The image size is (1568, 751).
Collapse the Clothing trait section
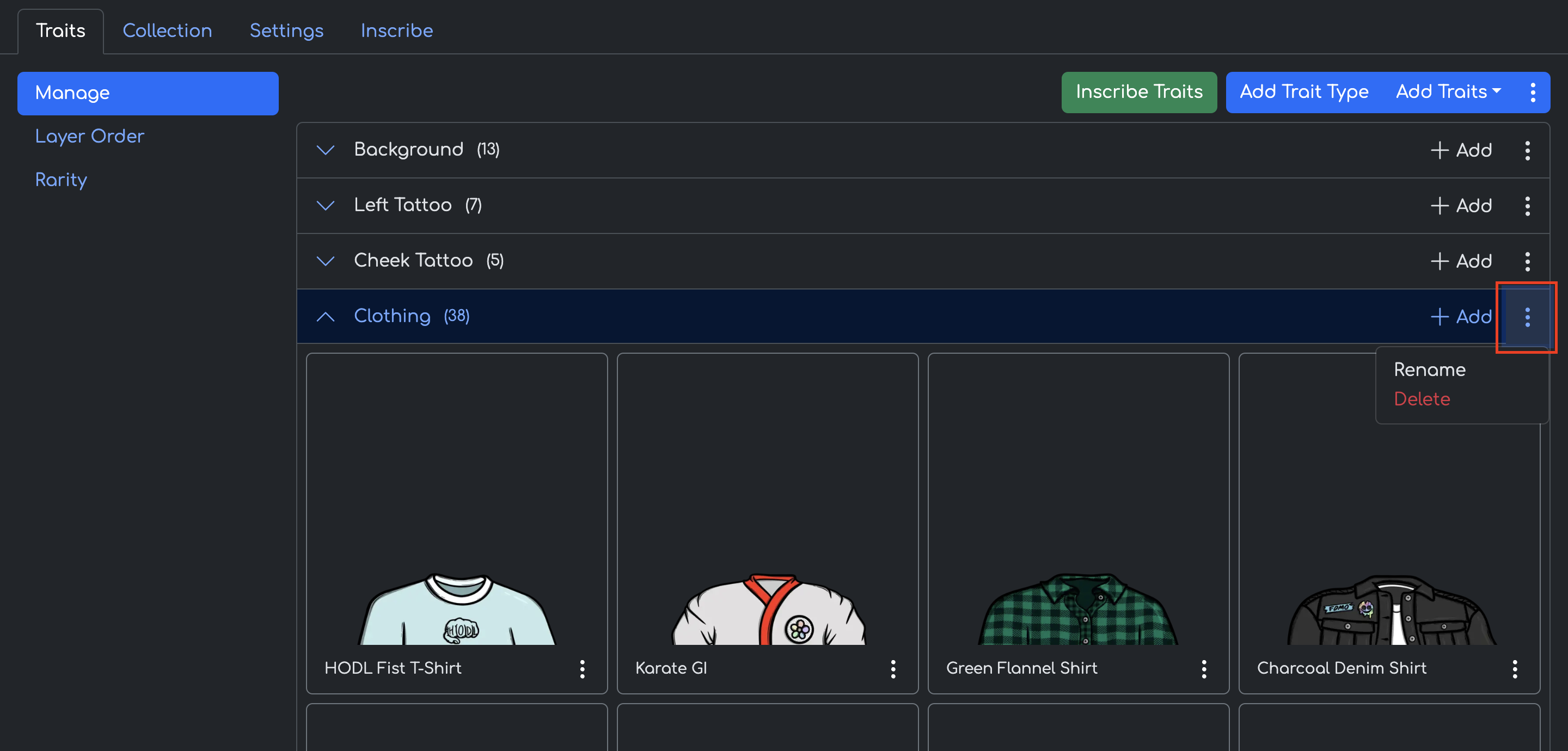click(326, 317)
